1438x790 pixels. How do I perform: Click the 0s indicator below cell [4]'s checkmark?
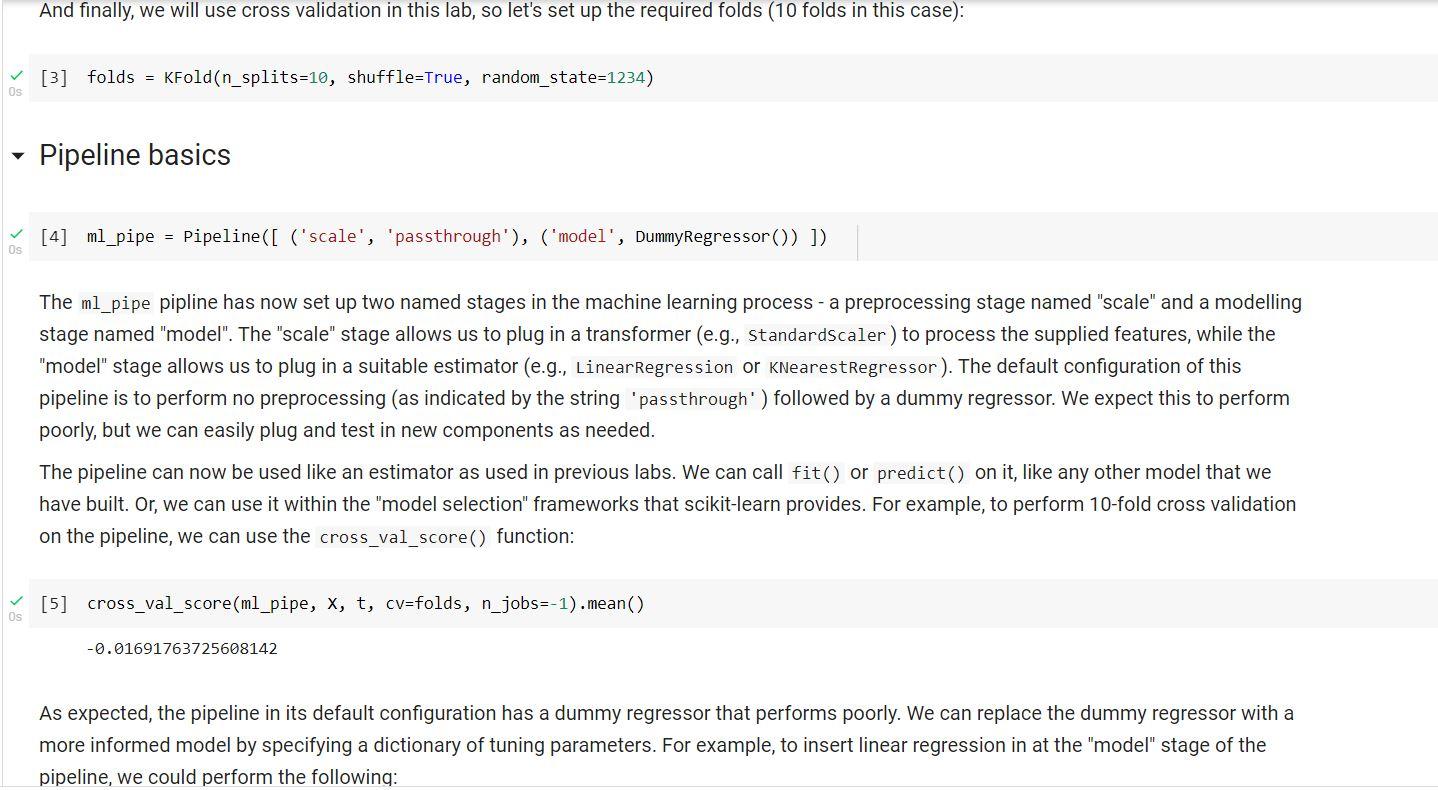pyautogui.click(x=16, y=250)
